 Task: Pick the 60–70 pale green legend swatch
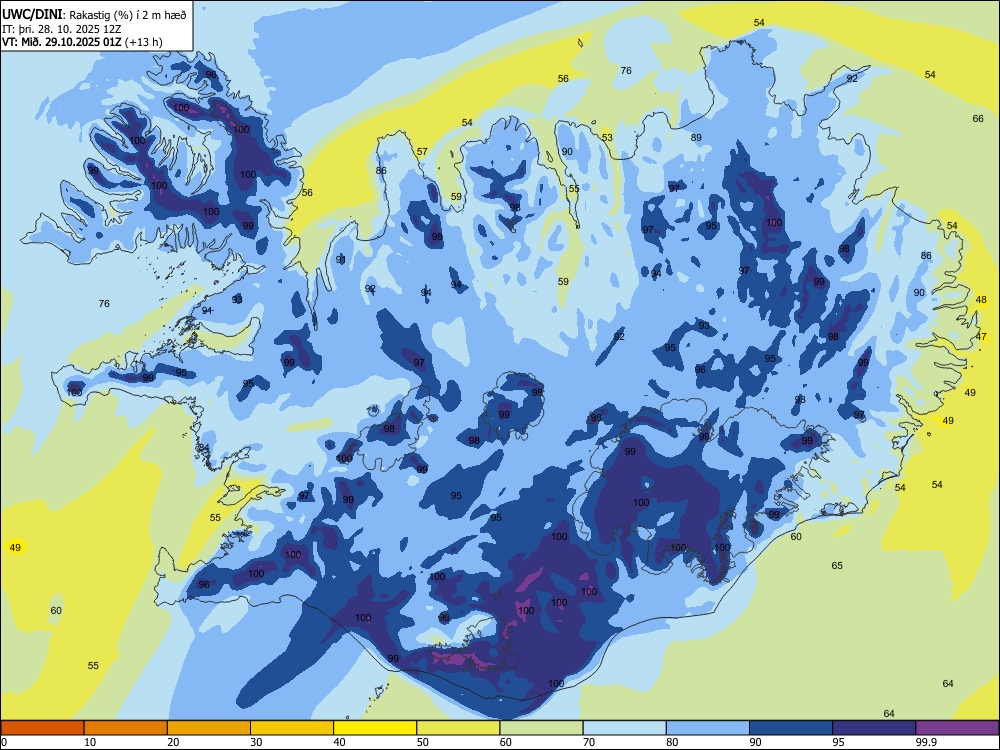541,728
